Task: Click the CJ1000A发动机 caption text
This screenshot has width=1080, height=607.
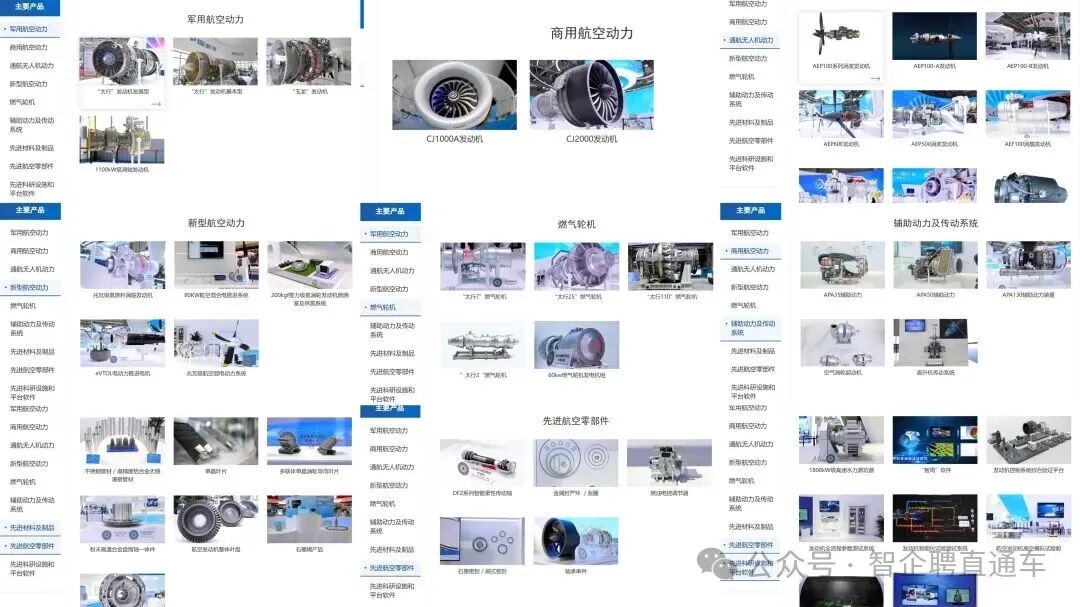Action: 455,139
